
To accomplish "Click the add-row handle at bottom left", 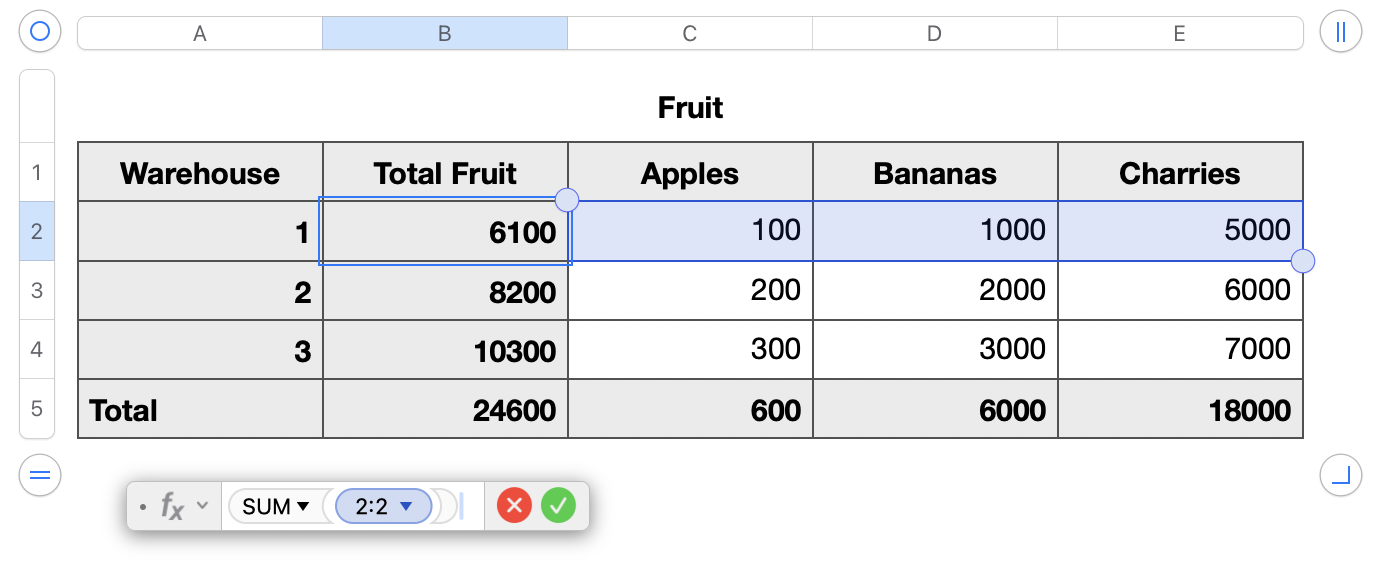I will point(40,475).
